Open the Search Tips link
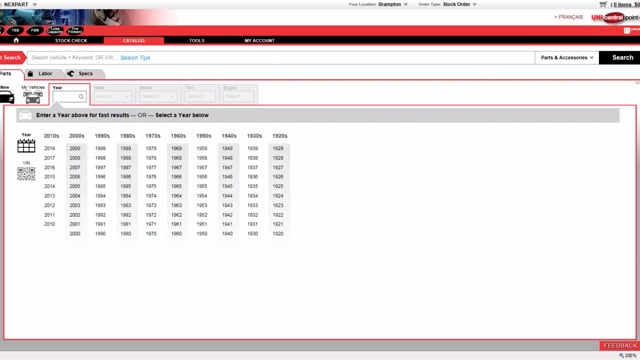Viewport: 640px width, 360px height. click(x=135, y=58)
